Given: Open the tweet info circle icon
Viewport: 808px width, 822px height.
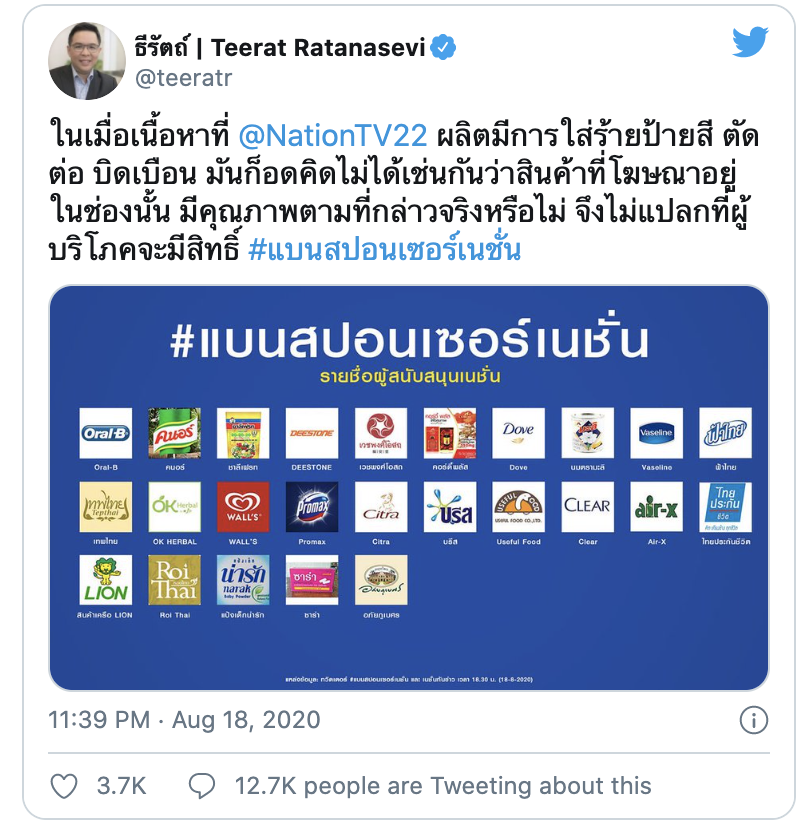Looking at the screenshot, I should click(753, 720).
